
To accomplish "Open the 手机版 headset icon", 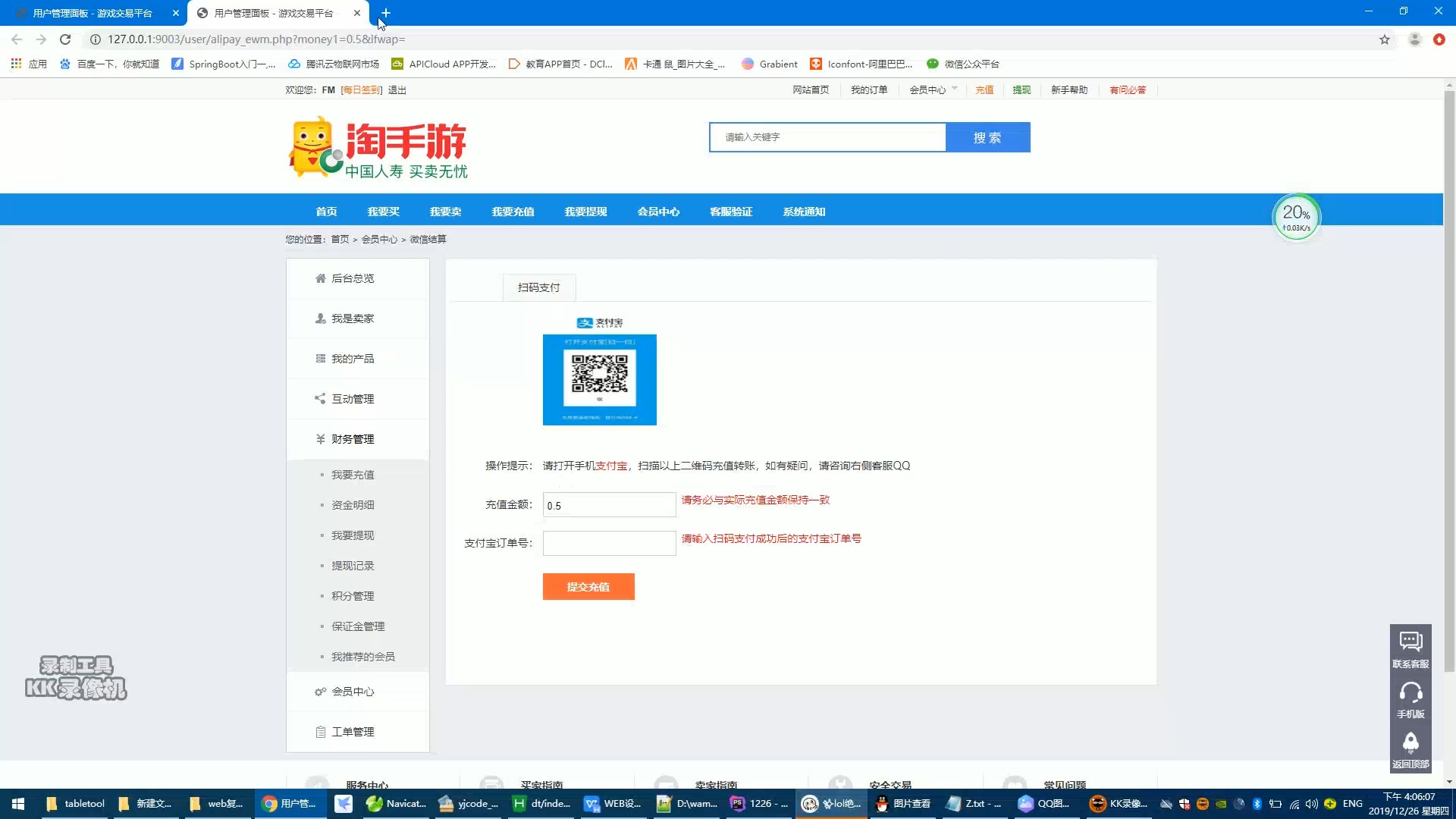I will pyautogui.click(x=1410, y=699).
